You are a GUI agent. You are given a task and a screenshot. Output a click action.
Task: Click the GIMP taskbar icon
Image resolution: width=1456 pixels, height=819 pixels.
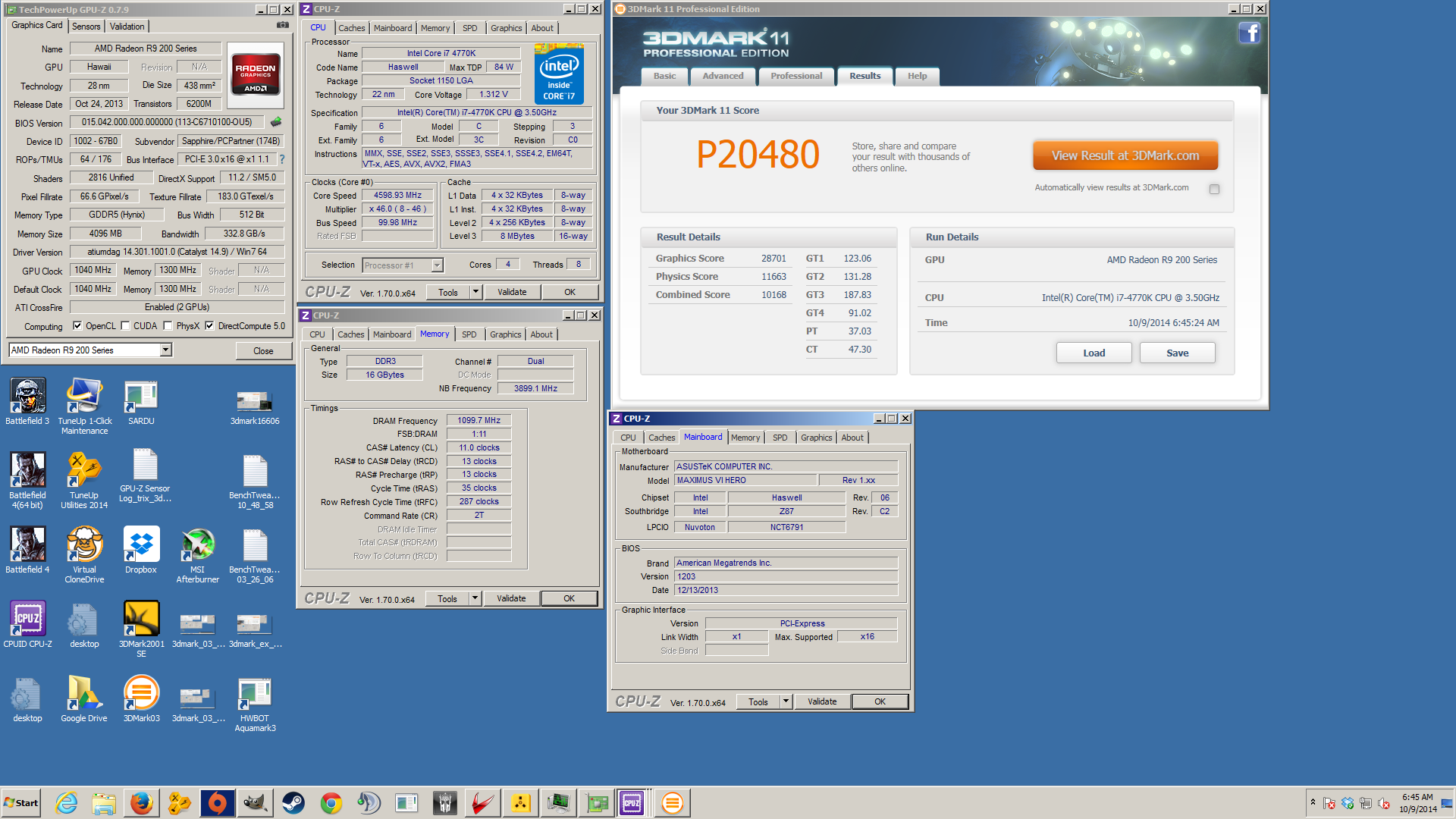256,803
